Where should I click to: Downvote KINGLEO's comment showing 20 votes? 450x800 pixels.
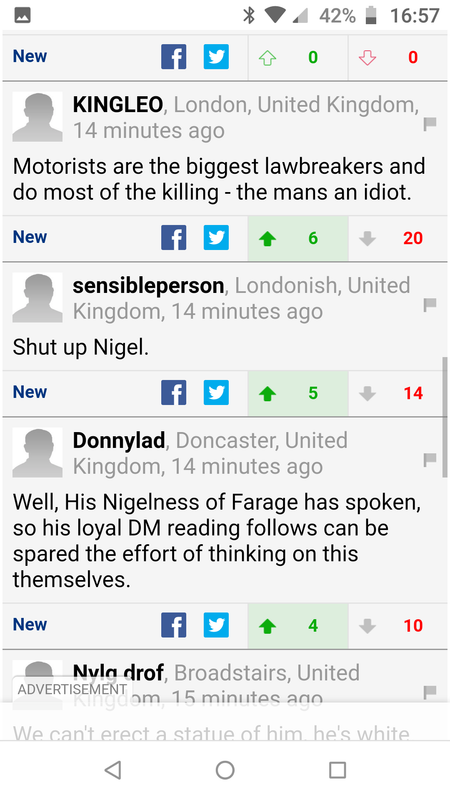click(x=367, y=238)
